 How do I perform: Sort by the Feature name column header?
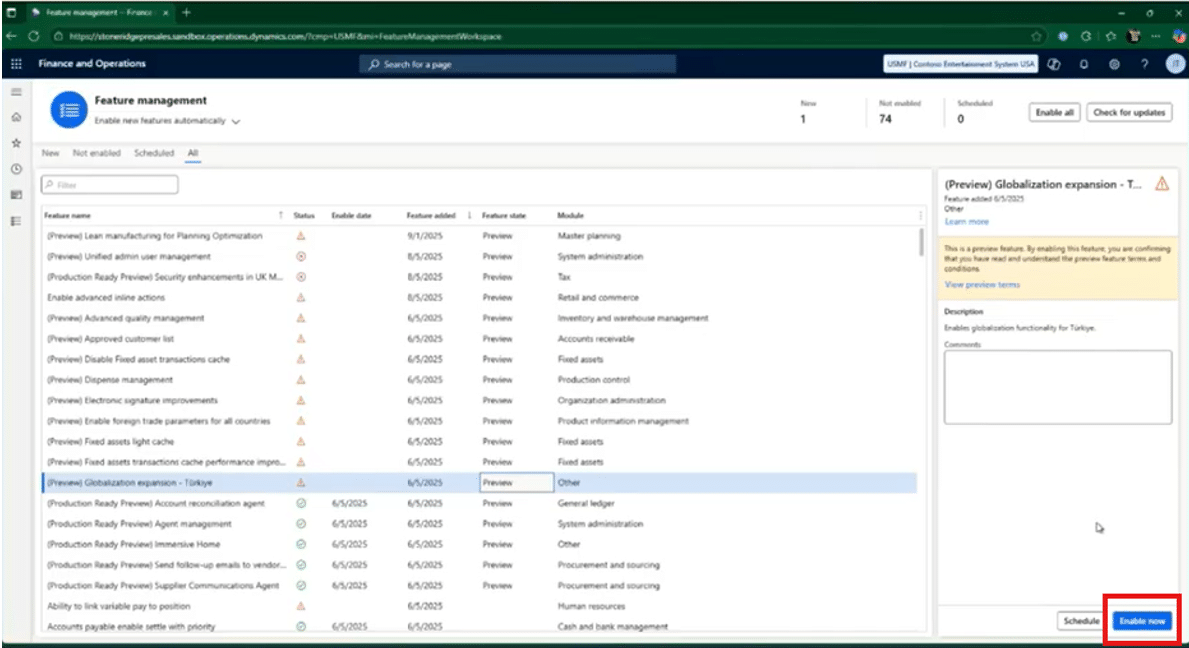click(69, 215)
